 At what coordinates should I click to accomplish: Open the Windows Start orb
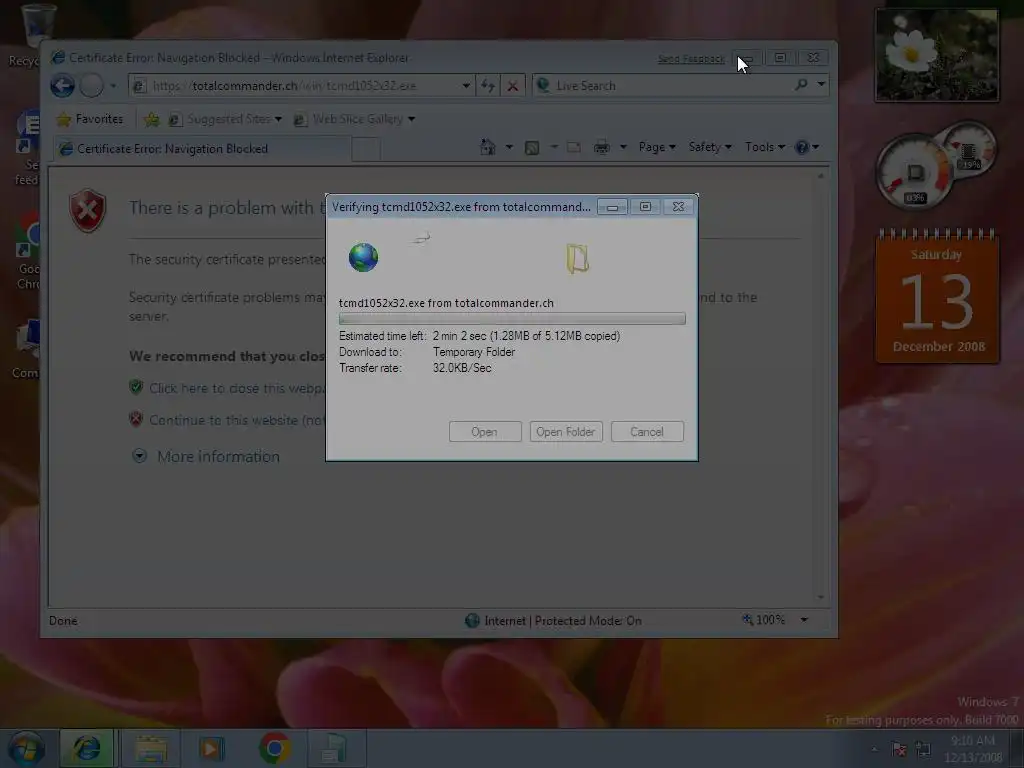click(26, 748)
